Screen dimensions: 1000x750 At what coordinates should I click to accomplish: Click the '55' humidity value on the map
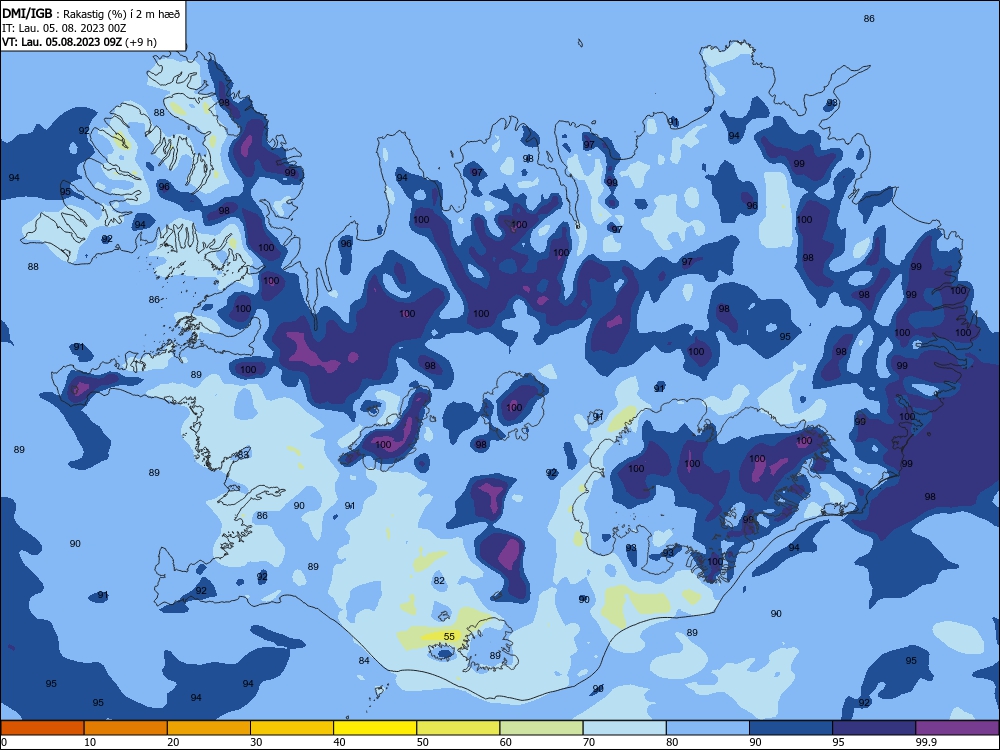click(449, 636)
